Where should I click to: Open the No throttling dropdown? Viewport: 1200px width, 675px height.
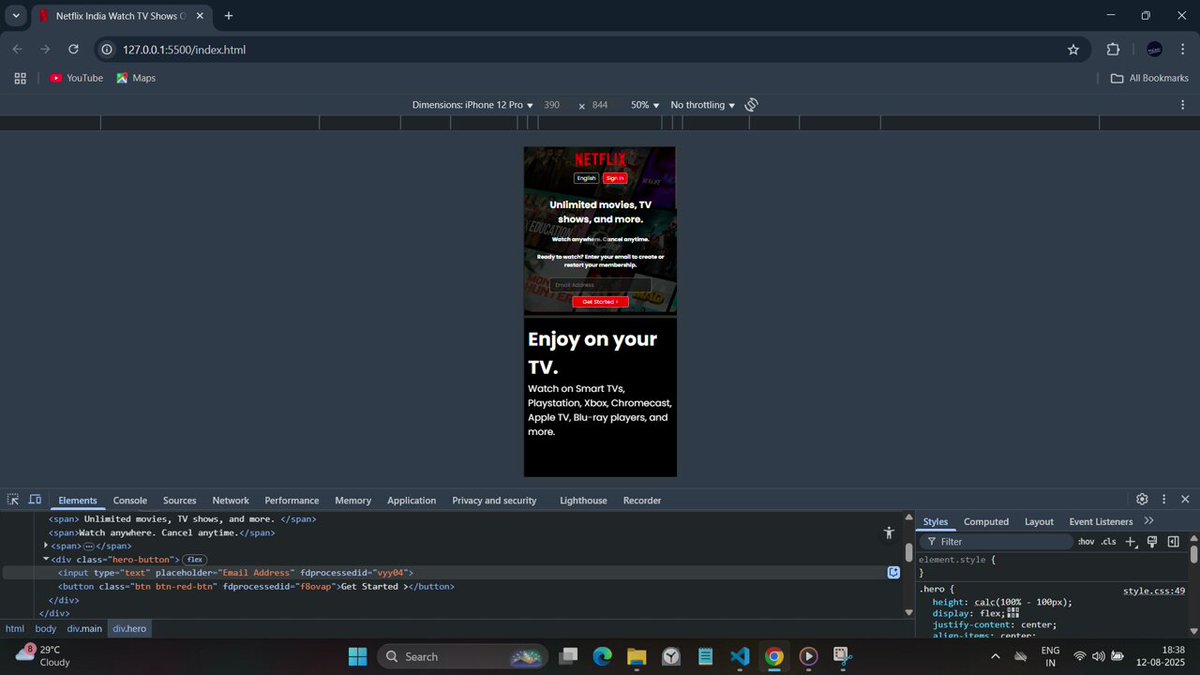point(703,105)
